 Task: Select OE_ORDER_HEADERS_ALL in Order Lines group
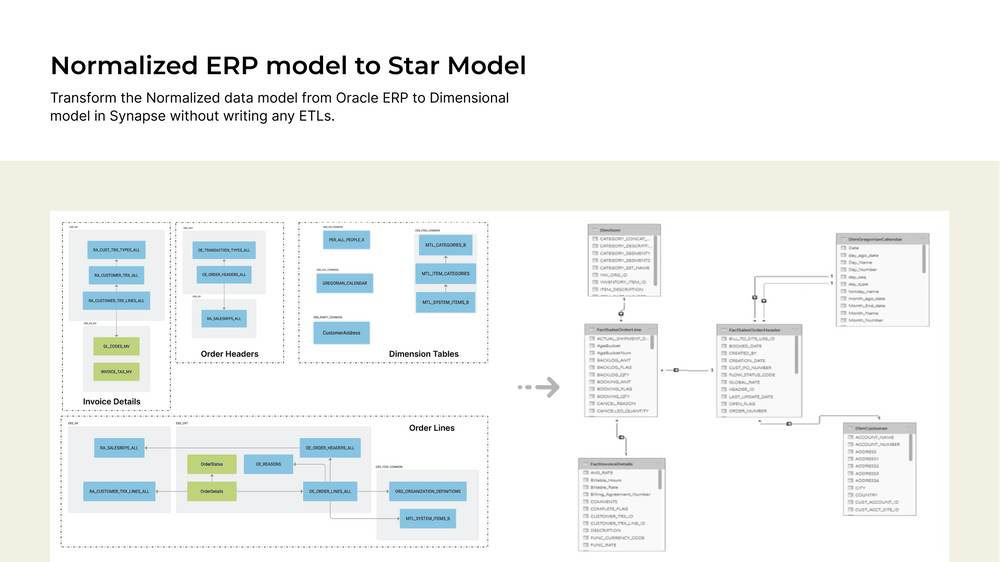pos(330,448)
